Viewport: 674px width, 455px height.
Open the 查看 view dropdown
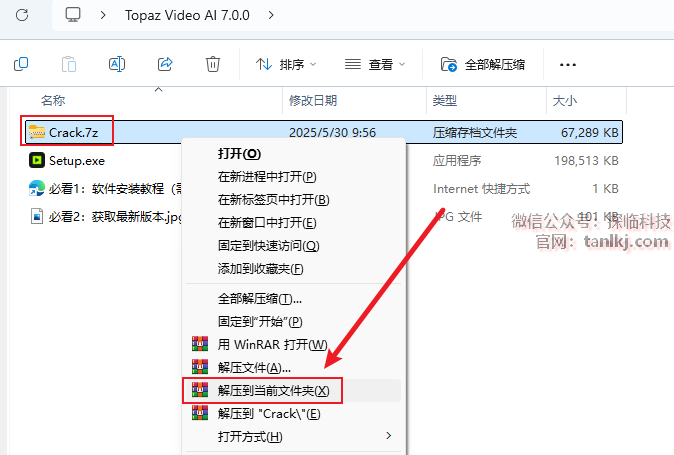pyautogui.click(x=375, y=64)
